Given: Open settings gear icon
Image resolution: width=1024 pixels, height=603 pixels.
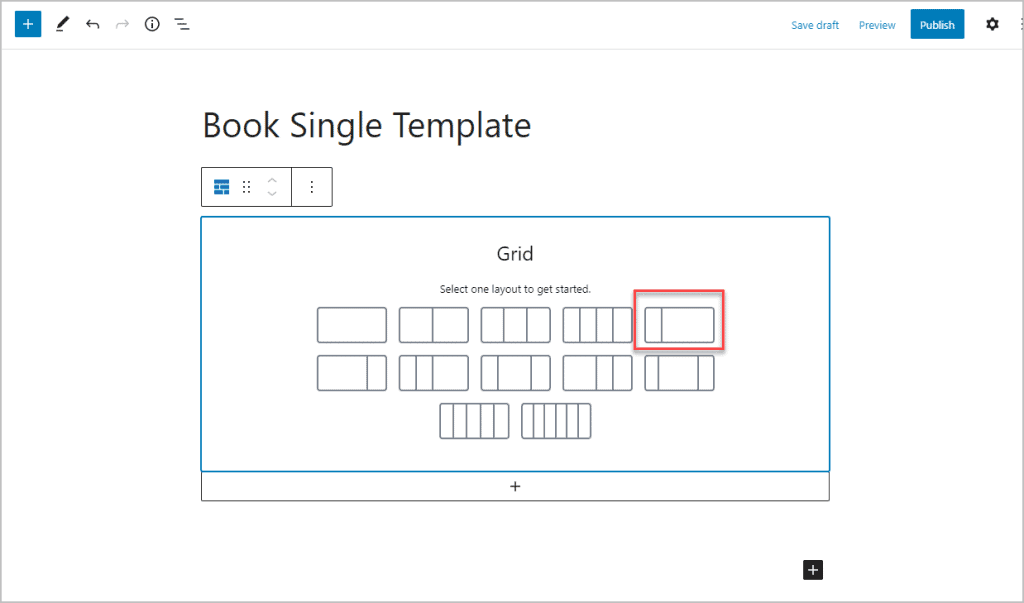Looking at the screenshot, I should tap(992, 25).
